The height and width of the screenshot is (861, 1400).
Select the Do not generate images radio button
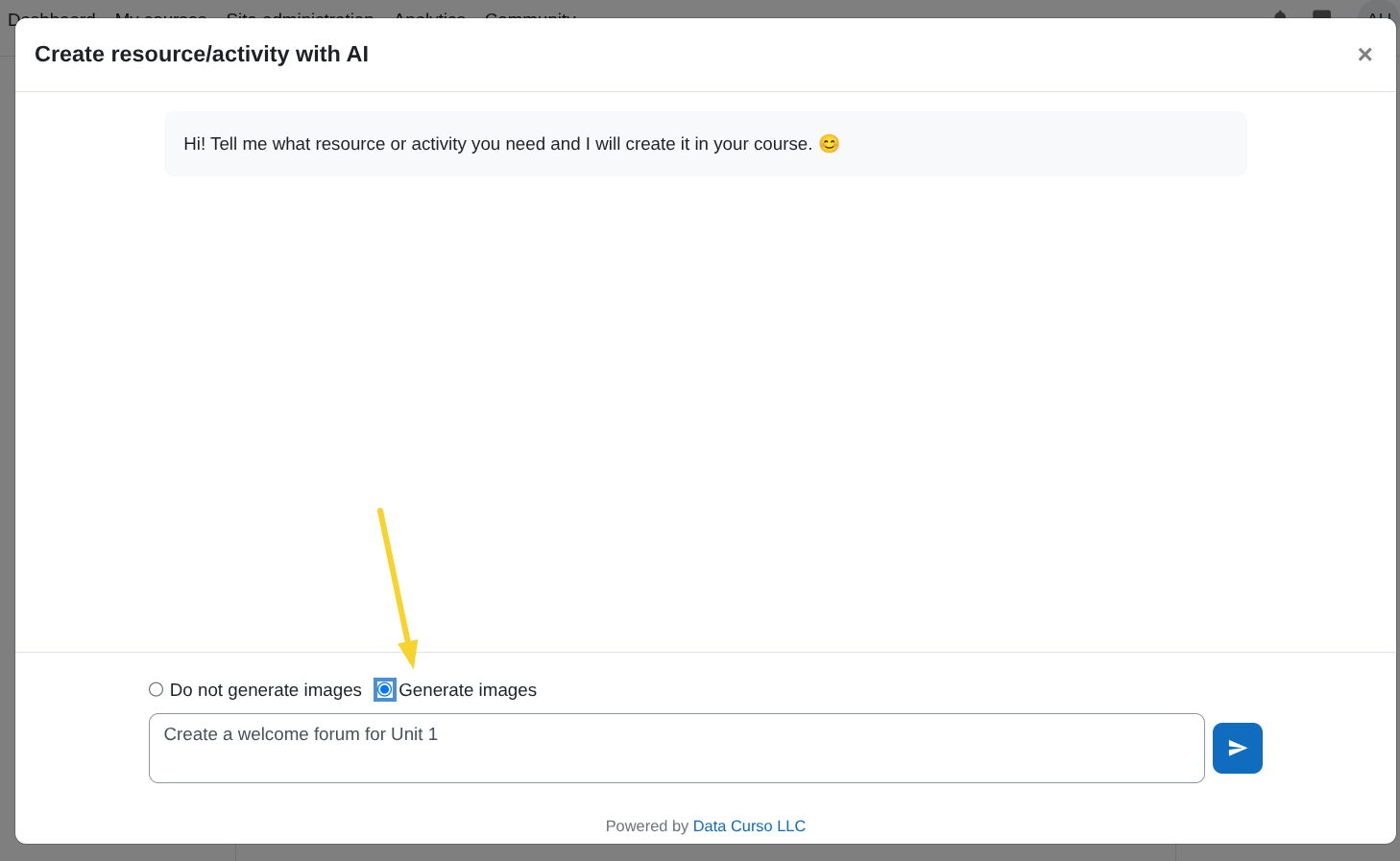(156, 689)
